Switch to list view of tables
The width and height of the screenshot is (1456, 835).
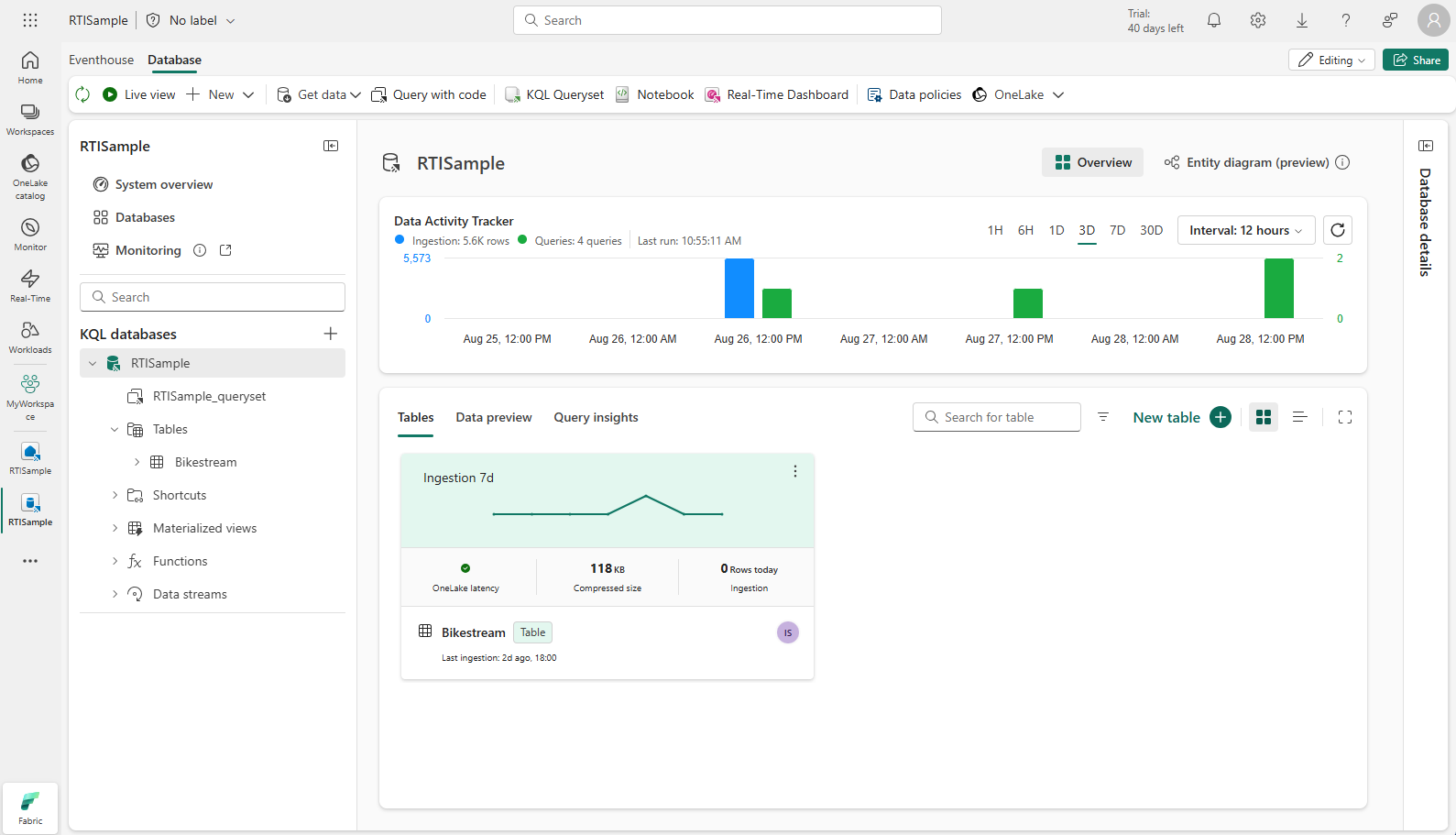1299,417
